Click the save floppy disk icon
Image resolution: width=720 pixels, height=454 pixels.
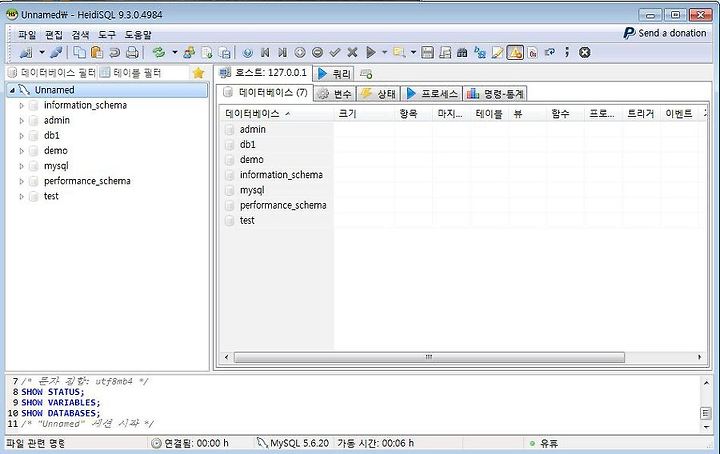428,52
